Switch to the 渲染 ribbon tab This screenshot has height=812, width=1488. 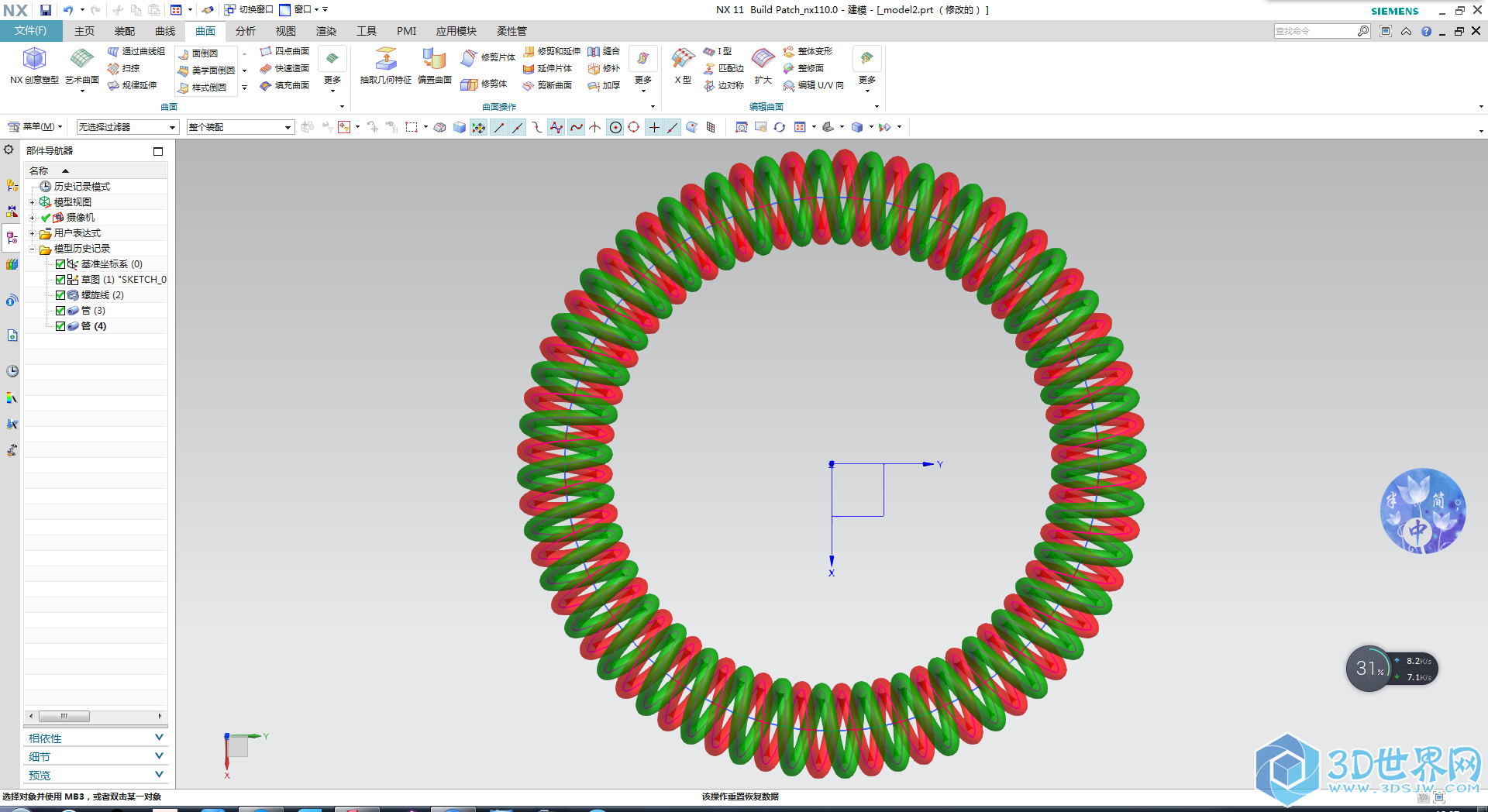pyautogui.click(x=326, y=31)
